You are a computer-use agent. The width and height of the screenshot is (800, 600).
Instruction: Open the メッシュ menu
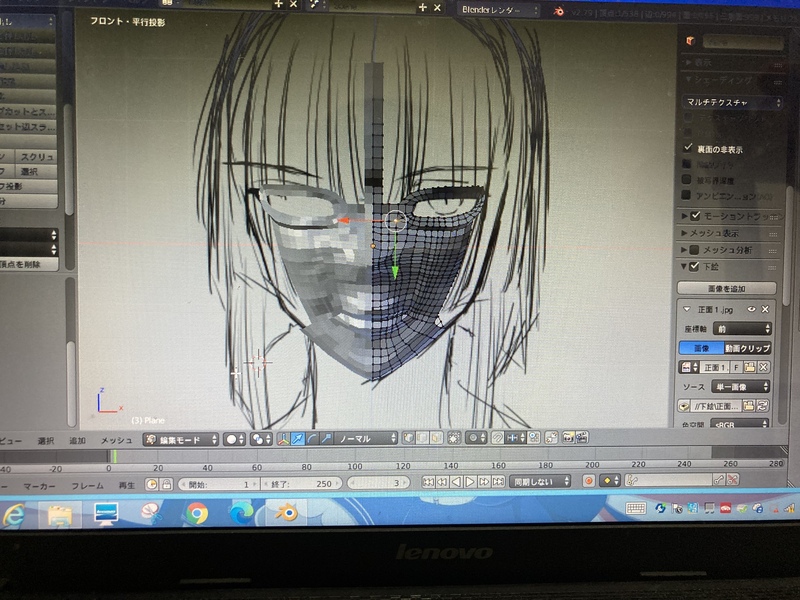click(x=116, y=440)
